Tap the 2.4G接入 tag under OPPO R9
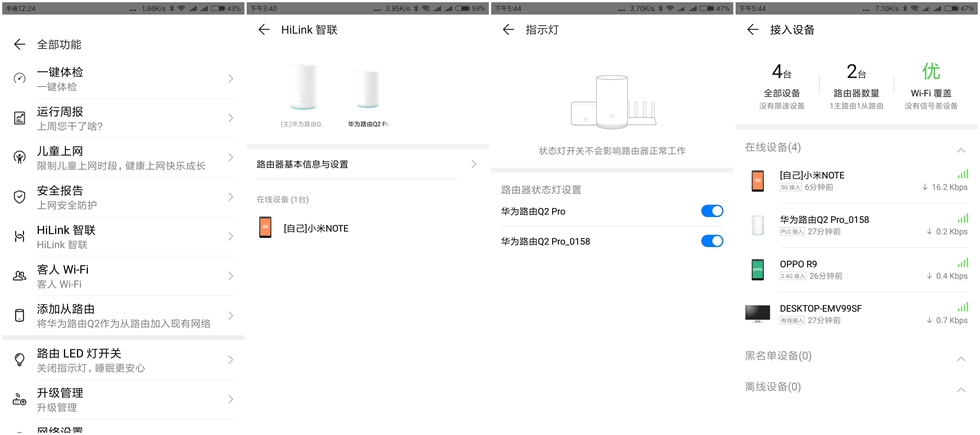 pyautogui.click(x=792, y=276)
